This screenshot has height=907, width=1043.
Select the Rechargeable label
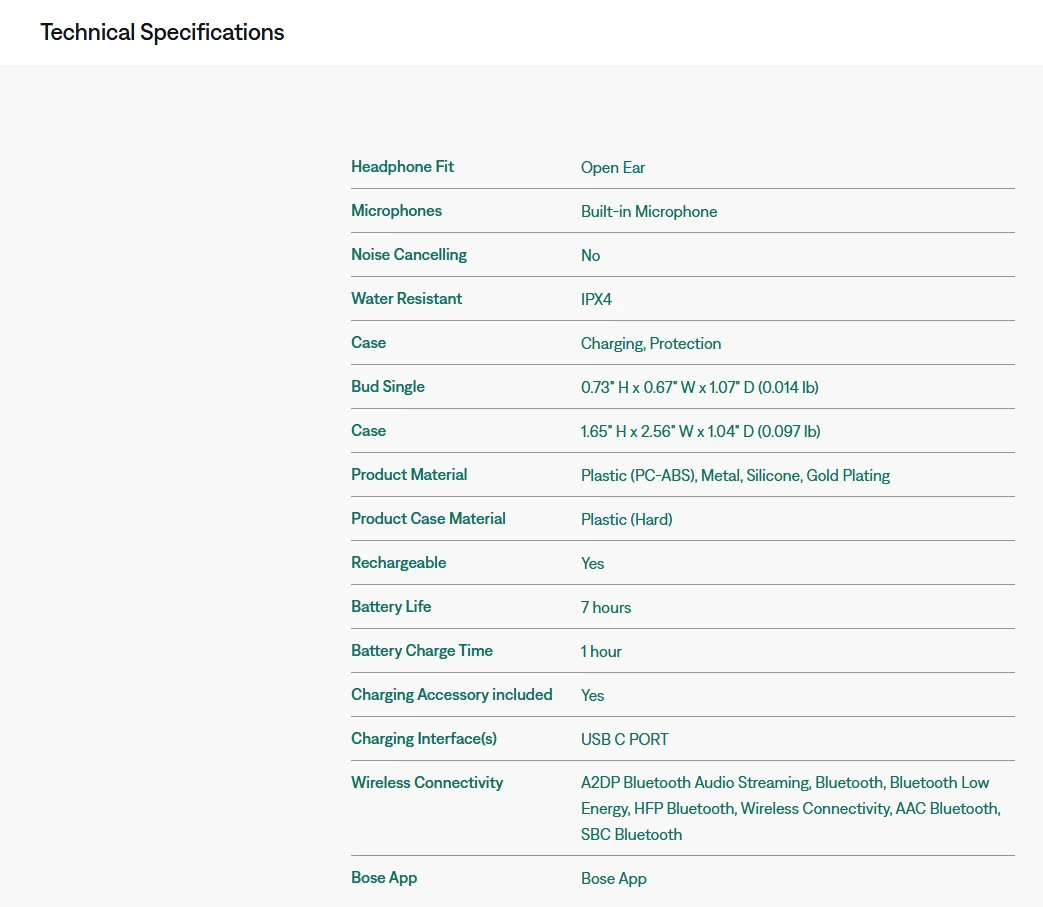(x=398, y=563)
